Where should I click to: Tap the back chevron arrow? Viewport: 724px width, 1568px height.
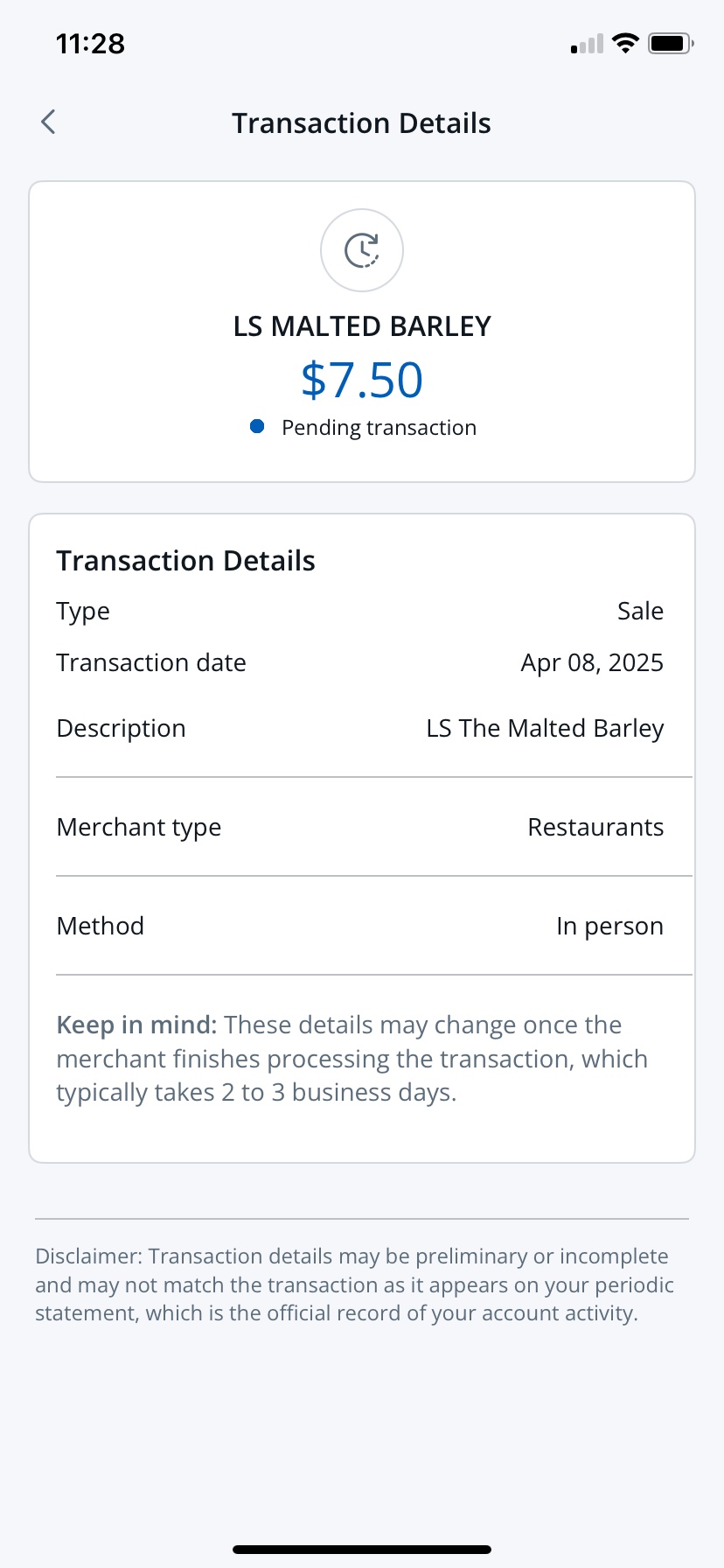(49, 122)
